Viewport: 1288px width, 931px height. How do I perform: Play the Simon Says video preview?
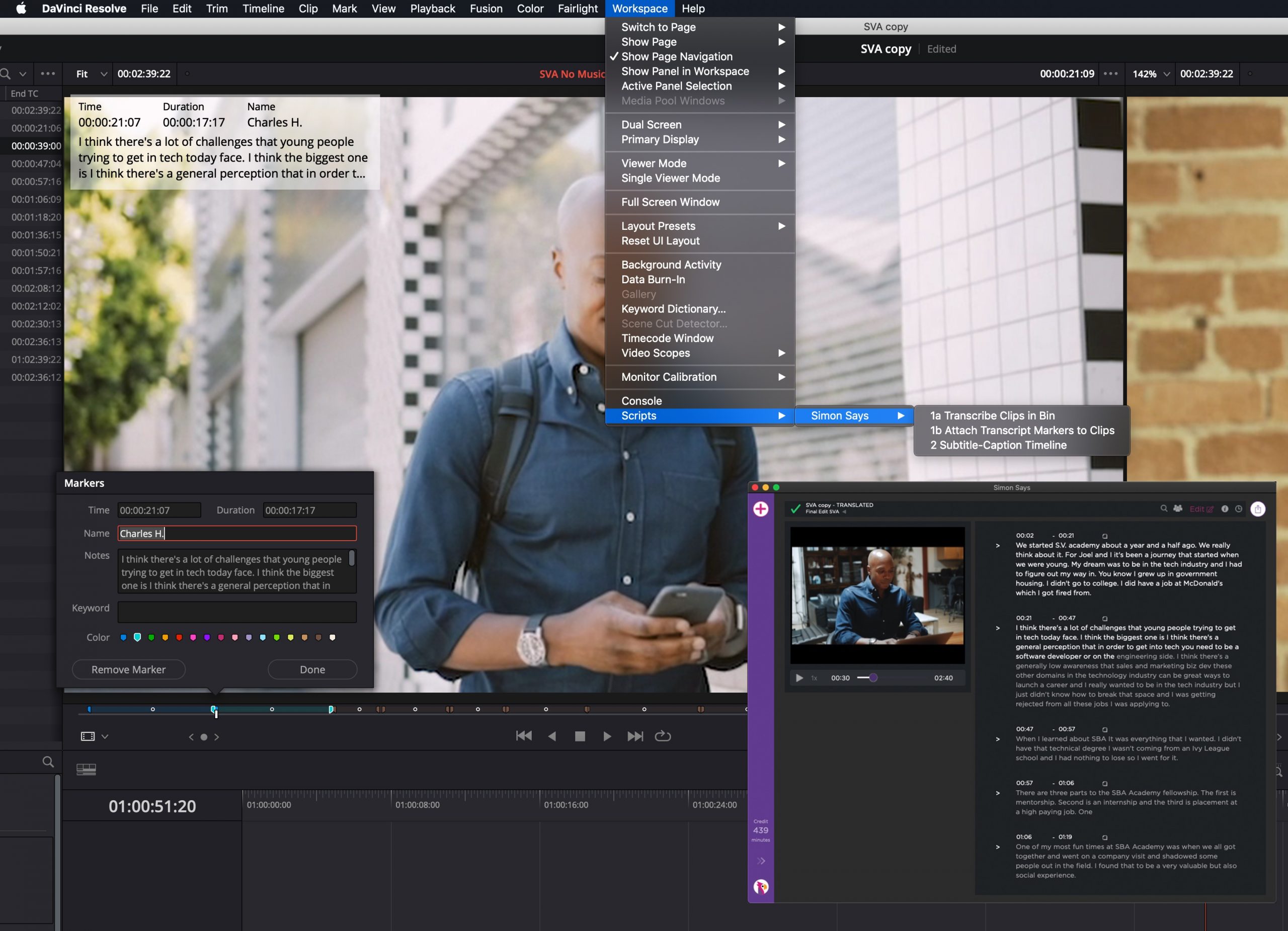point(799,678)
